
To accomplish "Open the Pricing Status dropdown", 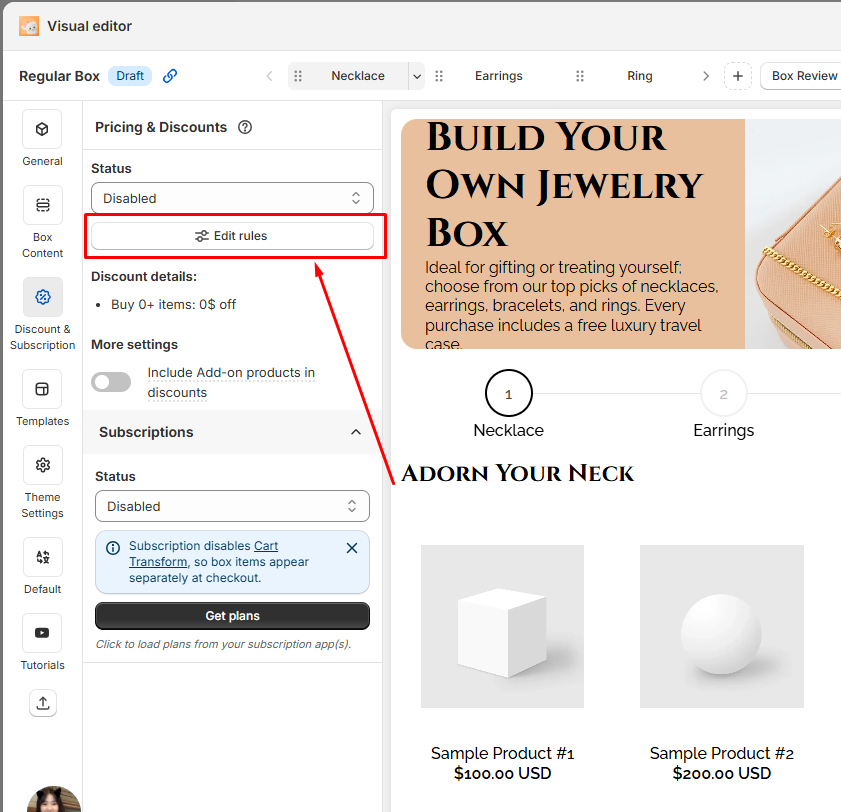I will click(232, 198).
